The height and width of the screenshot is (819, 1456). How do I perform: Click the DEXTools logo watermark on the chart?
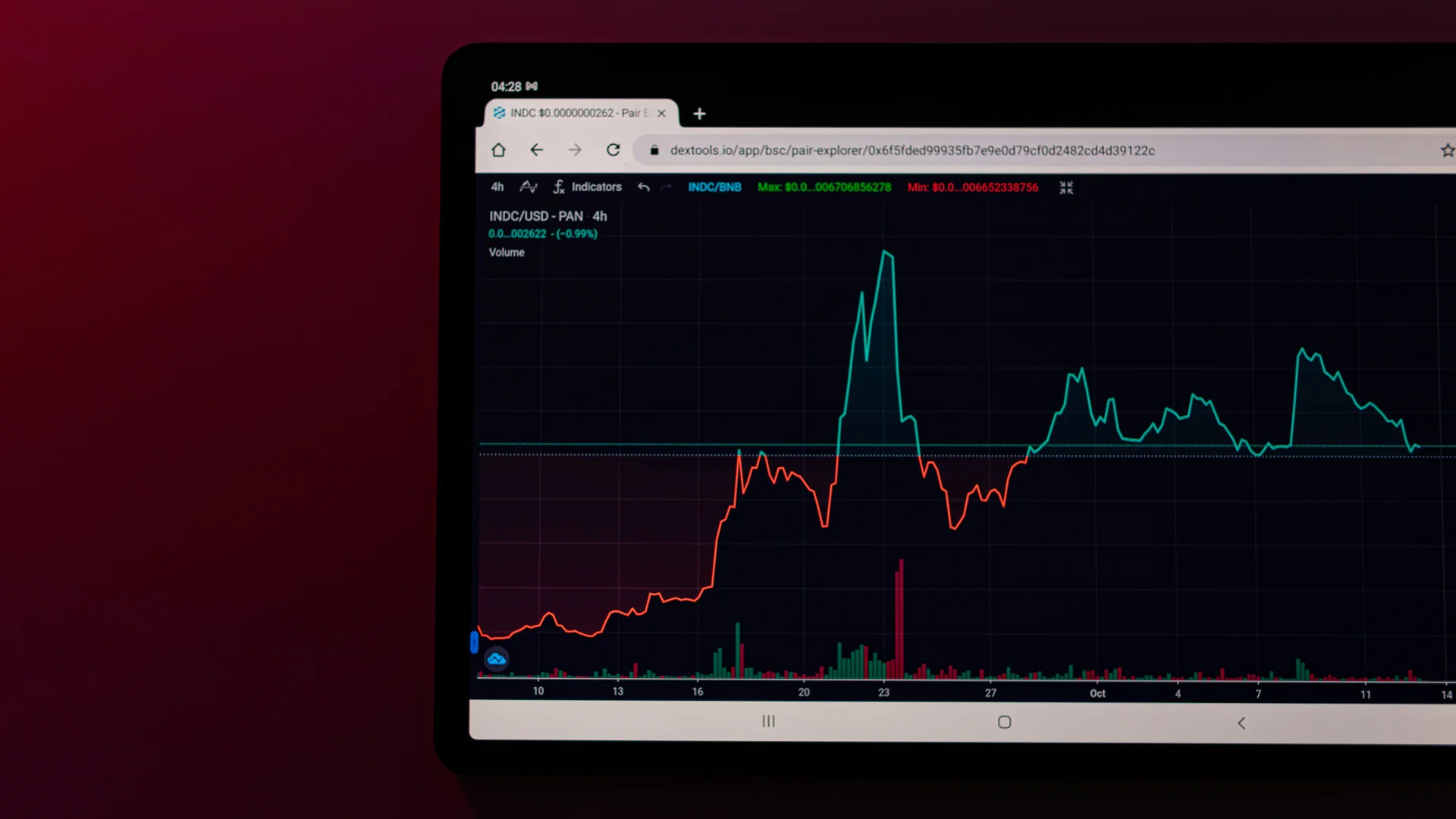point(497,659)
